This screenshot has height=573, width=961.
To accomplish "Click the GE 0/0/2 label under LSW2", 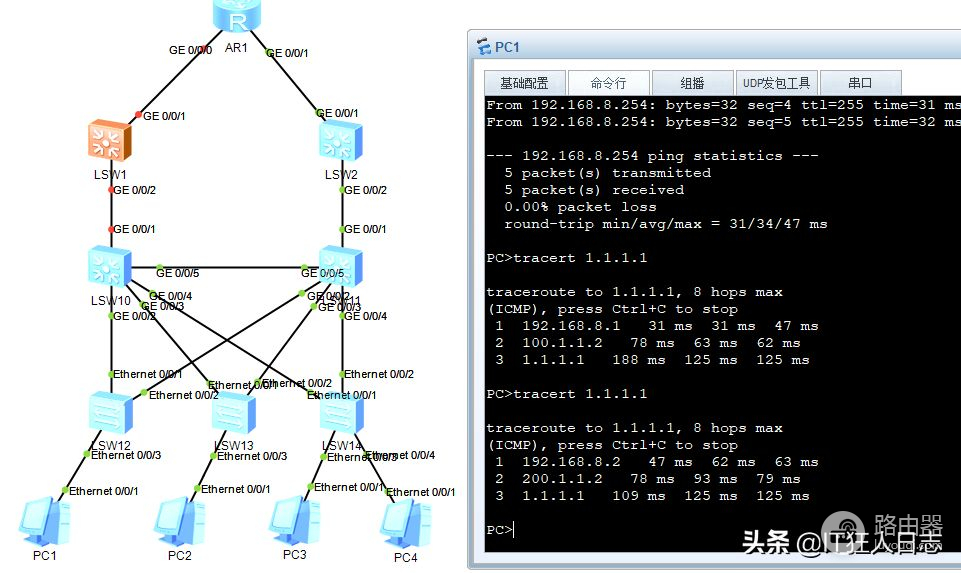I will click(366, 190).
